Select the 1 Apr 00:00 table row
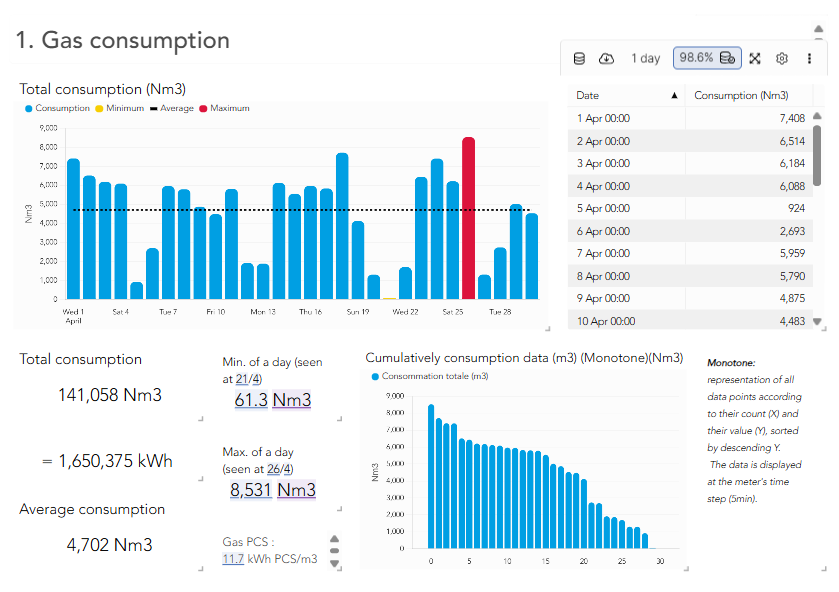The height and width of the screenshot is (592, 839). [x=690, y=118]
